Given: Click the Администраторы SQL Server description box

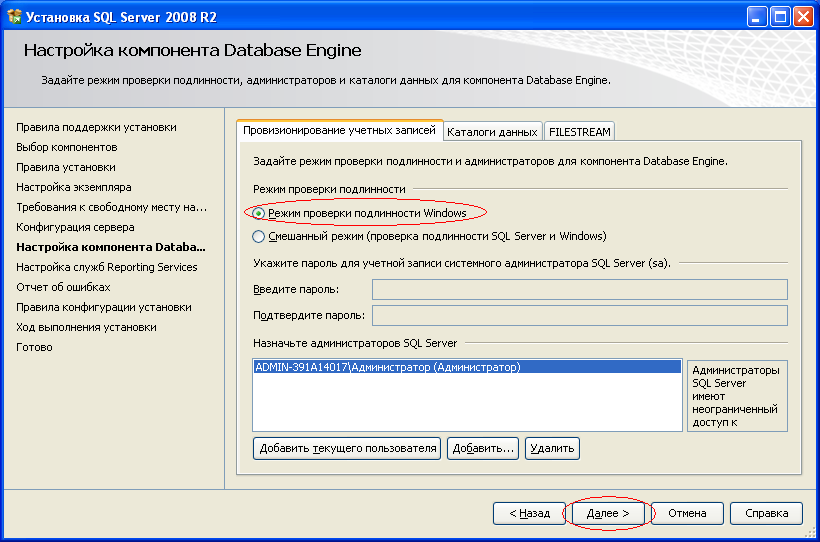Looking at the screenshot, I should (x=737, y=396).
